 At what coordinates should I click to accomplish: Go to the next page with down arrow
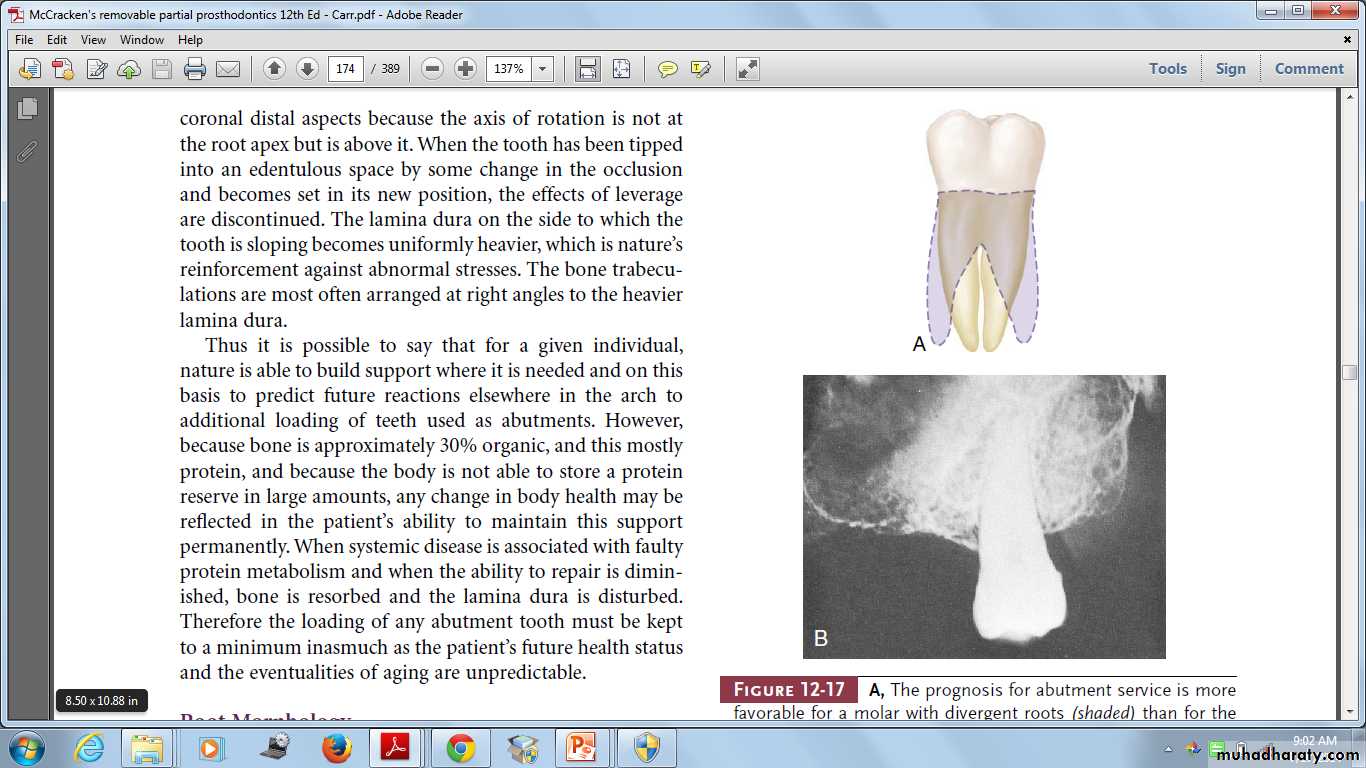(308, 69)
